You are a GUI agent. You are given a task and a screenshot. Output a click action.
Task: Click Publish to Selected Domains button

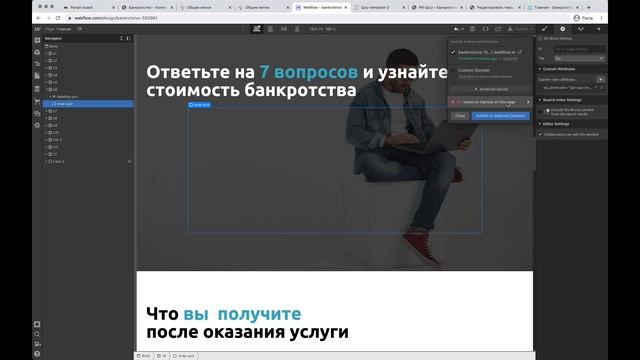click(501, 116)
